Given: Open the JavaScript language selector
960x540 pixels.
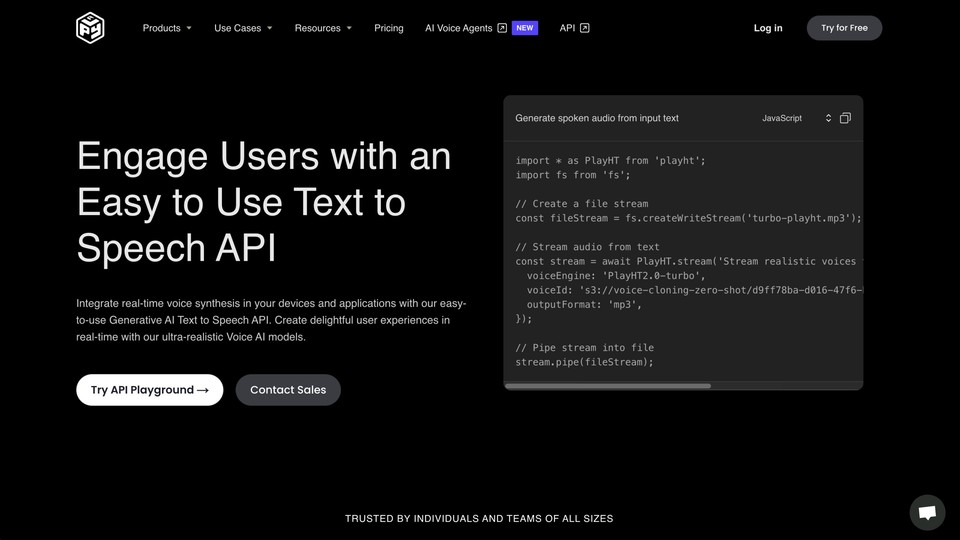Looking at the screenshot, I should [797, 118].
